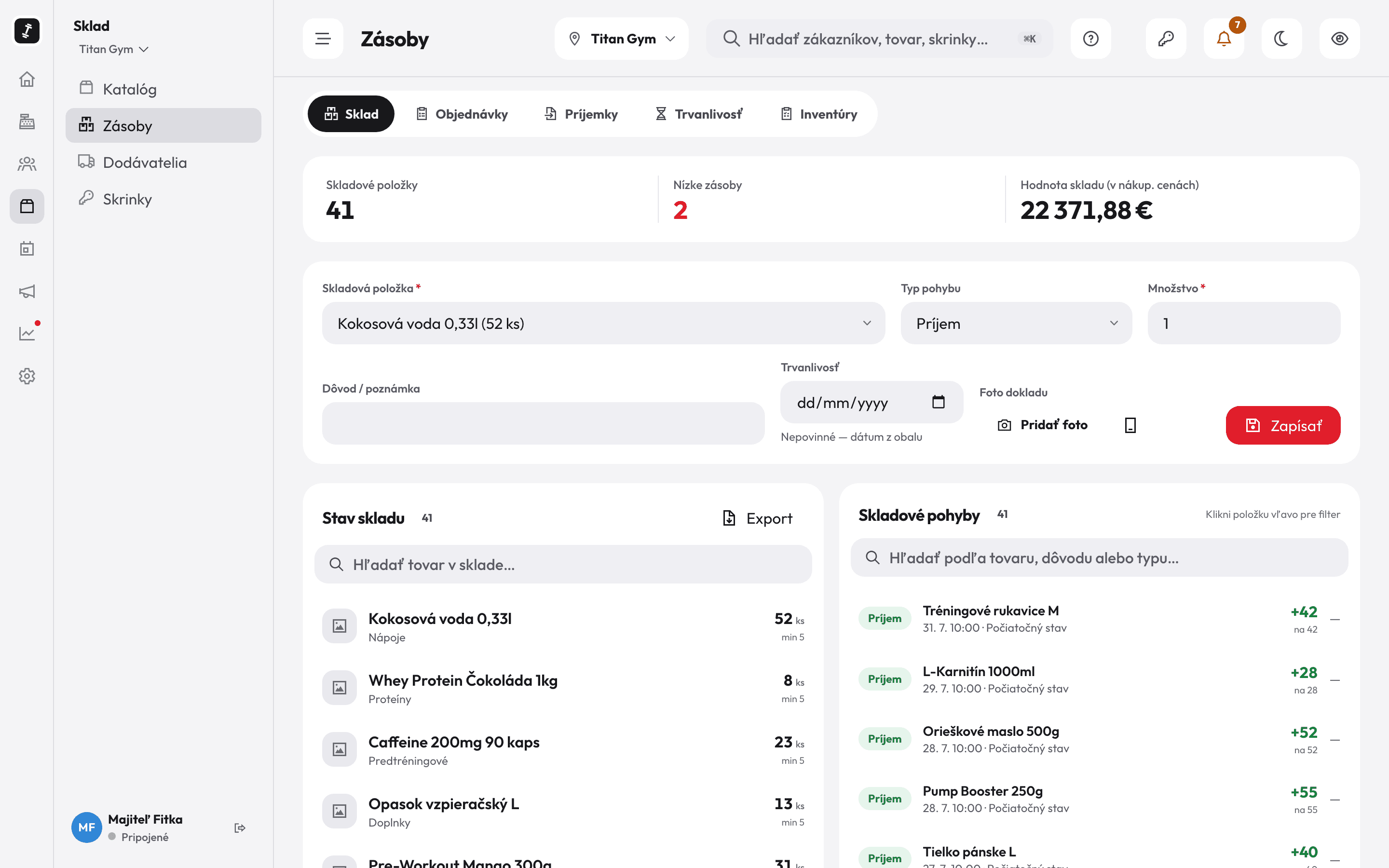Open the Typ pohybu dropdown
Image resolution: width=1389 pixels, height=868 pixels.
(1016, 323)
